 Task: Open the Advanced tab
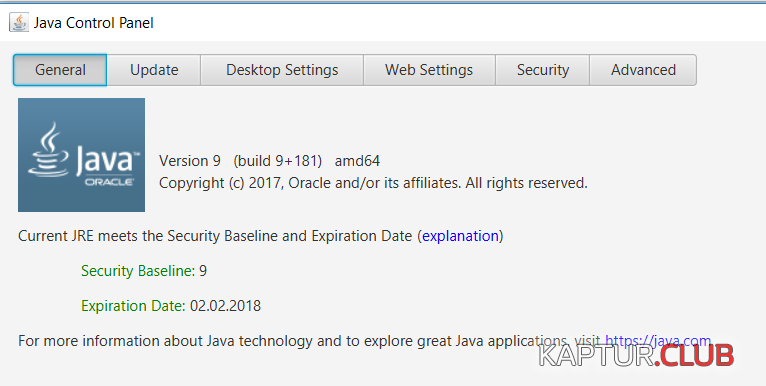[643, 70]
